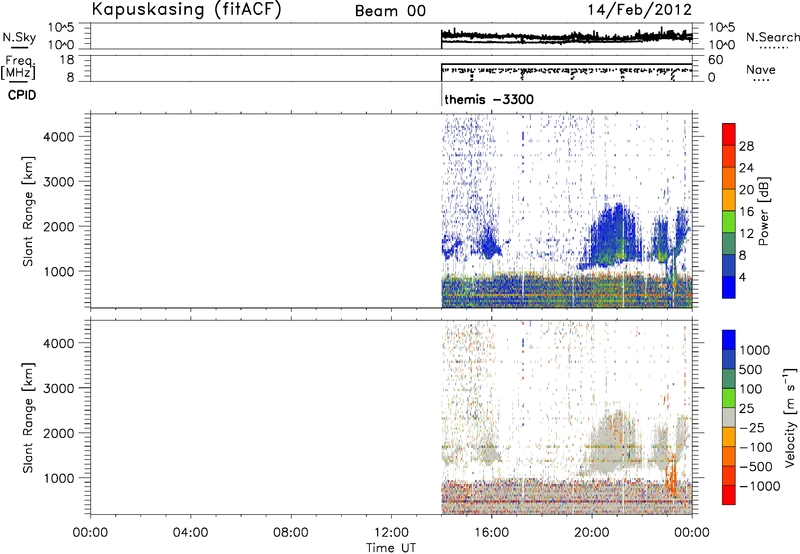The height and width of the screenshot is (554, 800).
Task: Click the light green 12-16 dB power colorbar segment
Action: [729, 222]
